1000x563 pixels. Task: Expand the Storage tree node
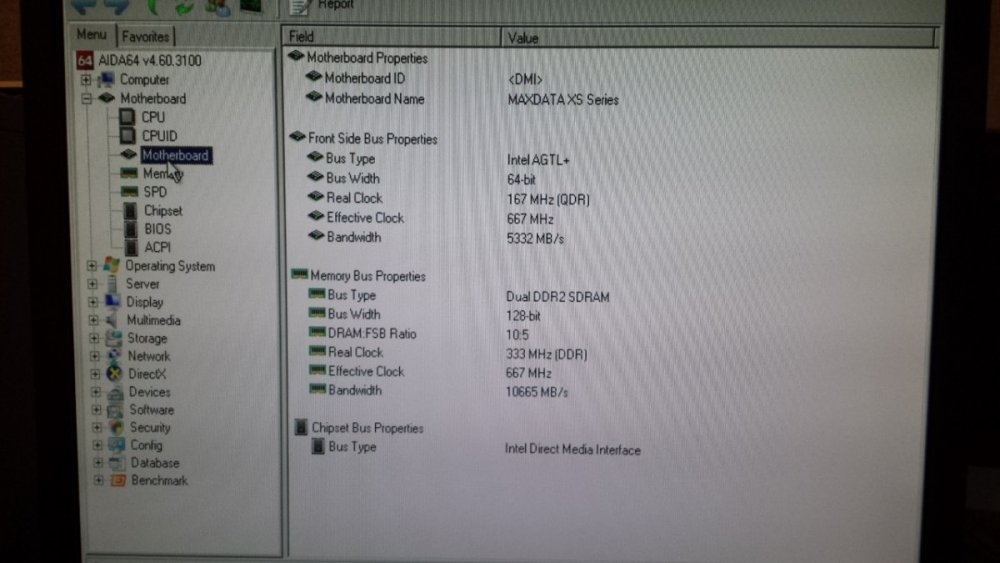coord(93,338)
